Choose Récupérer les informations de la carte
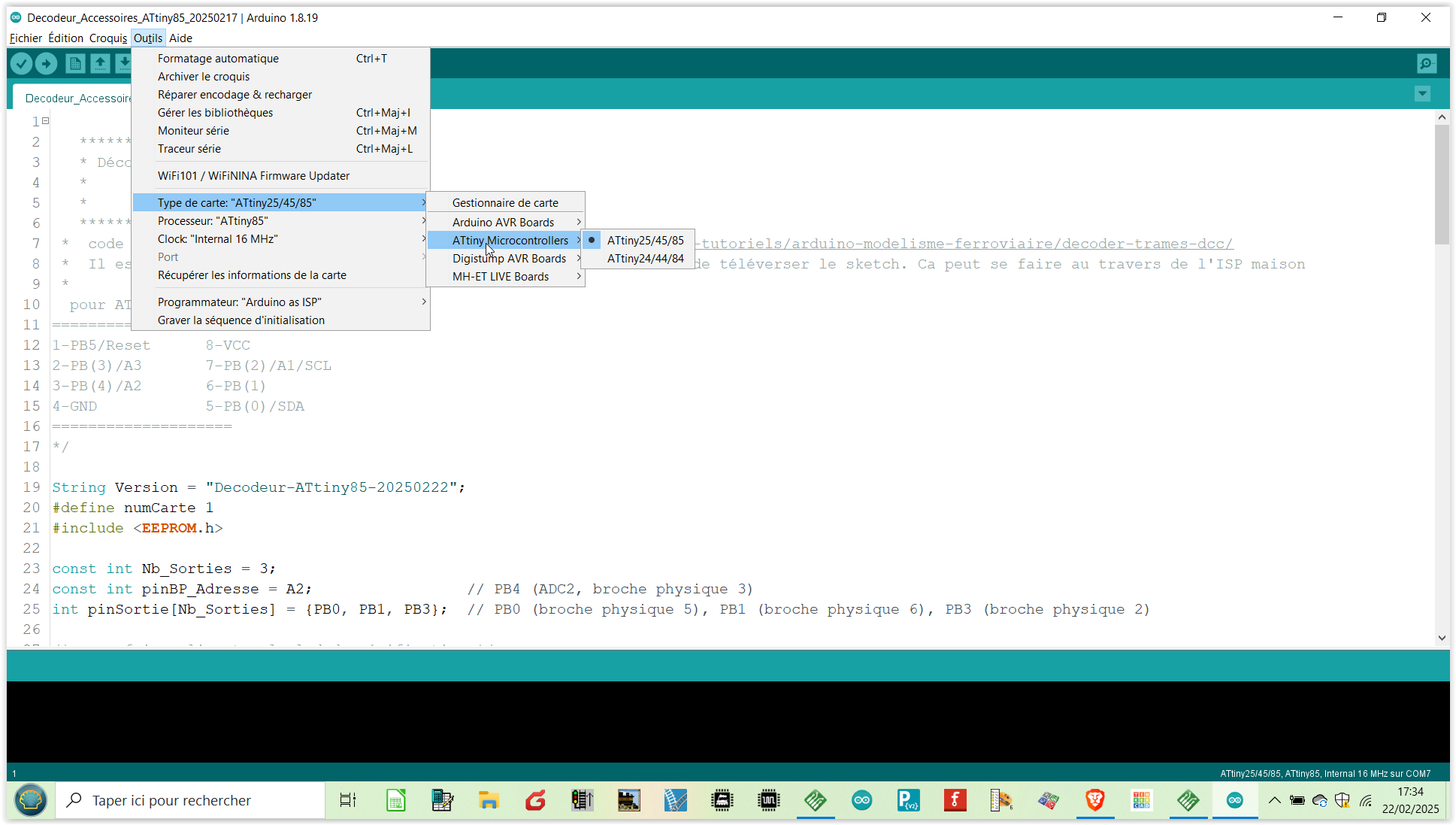The height and width of the screenshot is (825, 1456). [280, 275]
